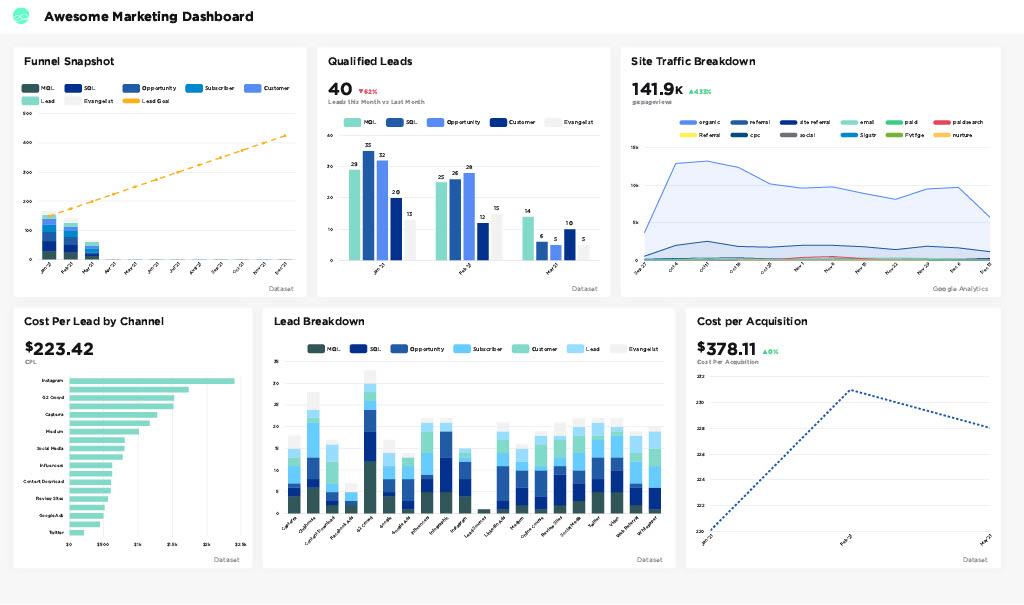
Task: Click the Google Analytics source link
Action: click(963, 288)
